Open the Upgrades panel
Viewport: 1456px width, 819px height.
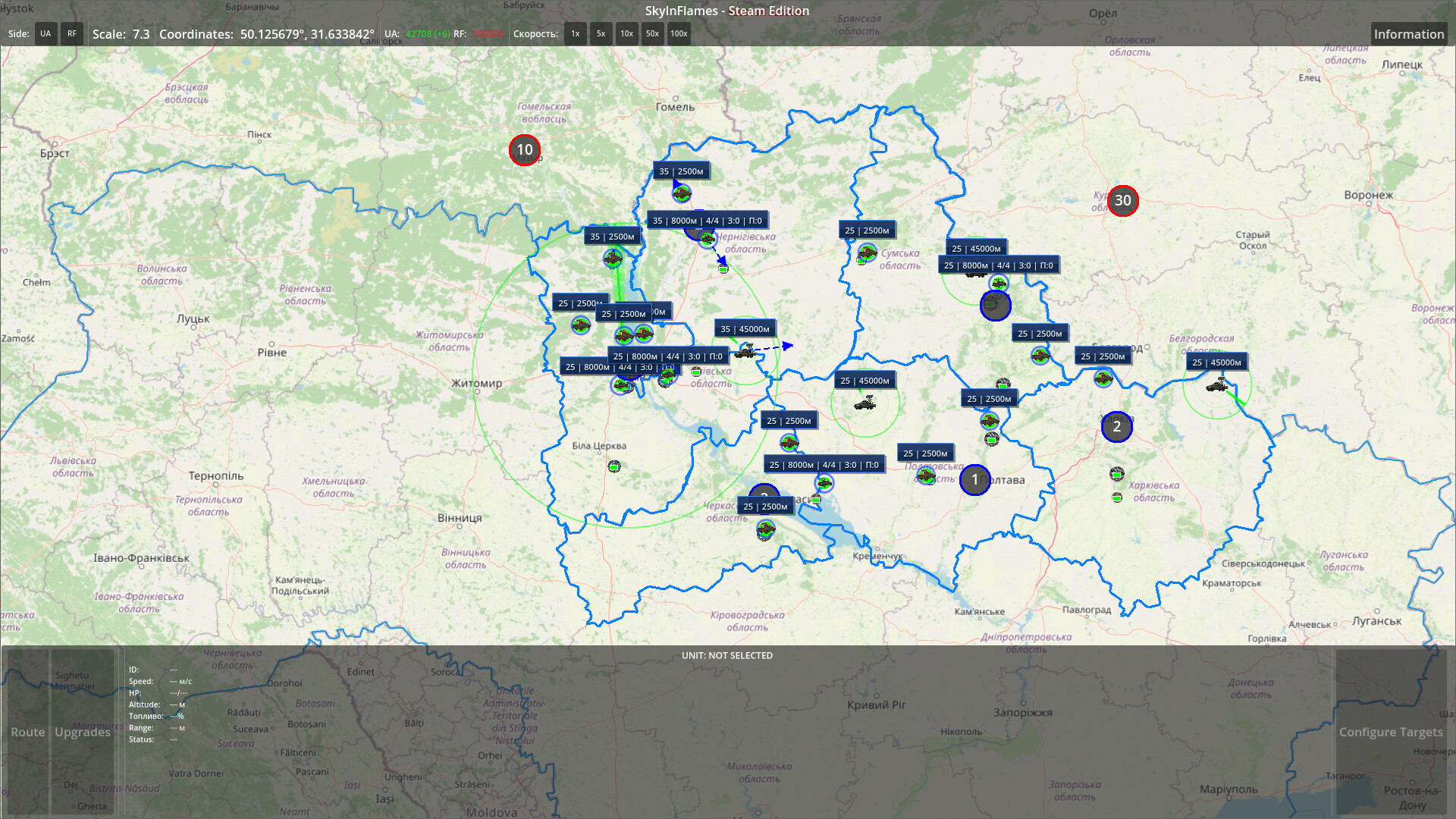pyautogui.click(x=82, y=732)
